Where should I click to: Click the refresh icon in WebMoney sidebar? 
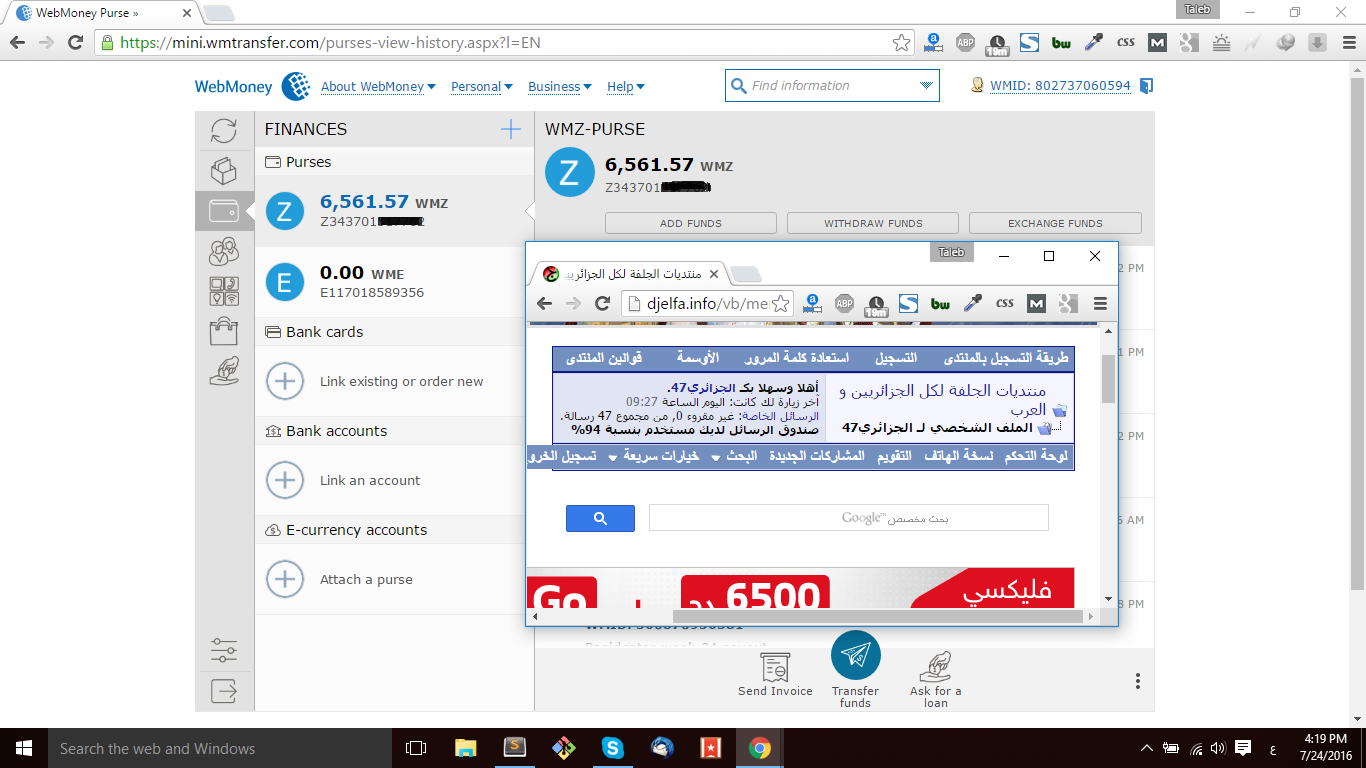[x=224, y=131]
